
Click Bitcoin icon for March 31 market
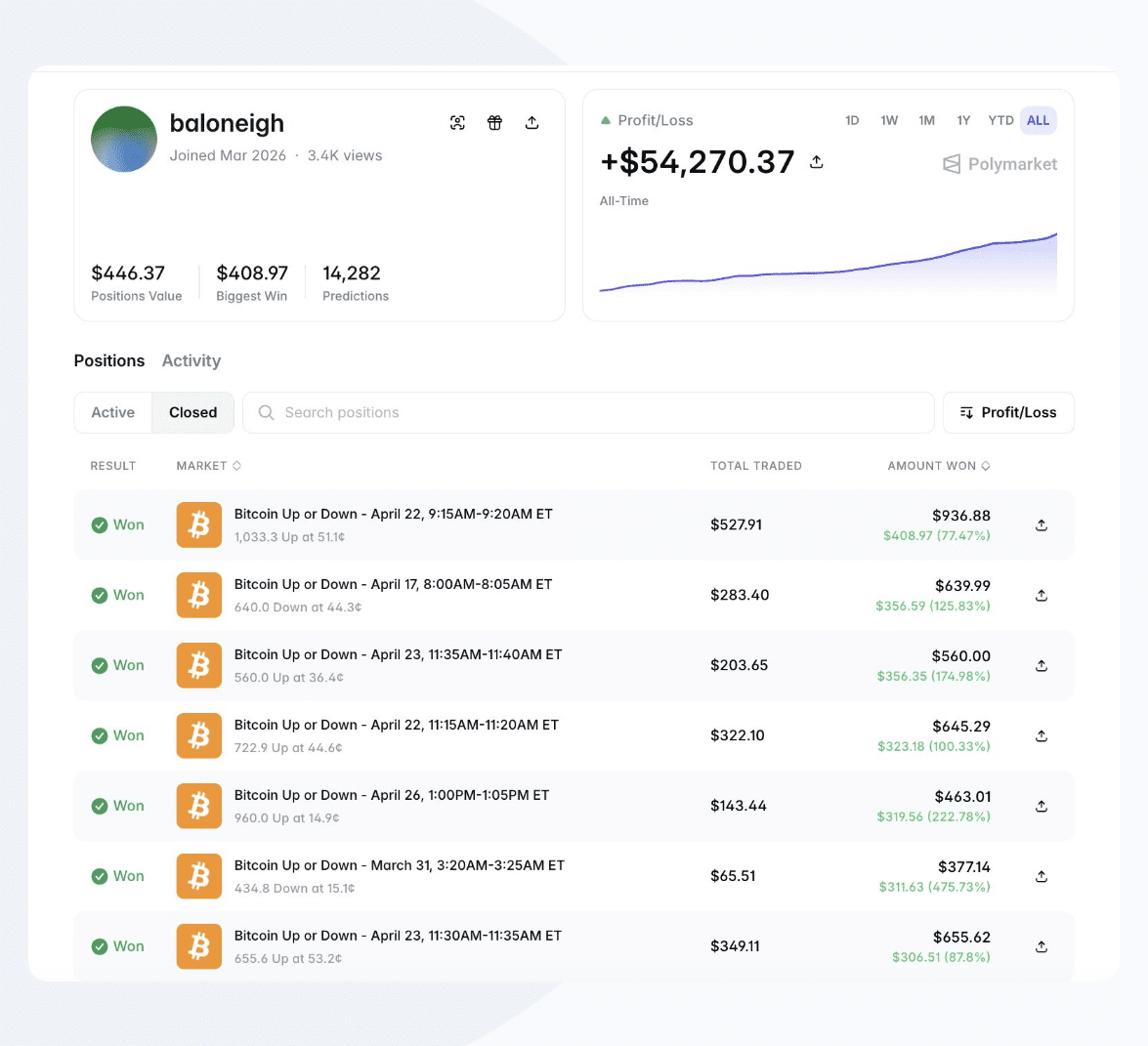(199, 876)
